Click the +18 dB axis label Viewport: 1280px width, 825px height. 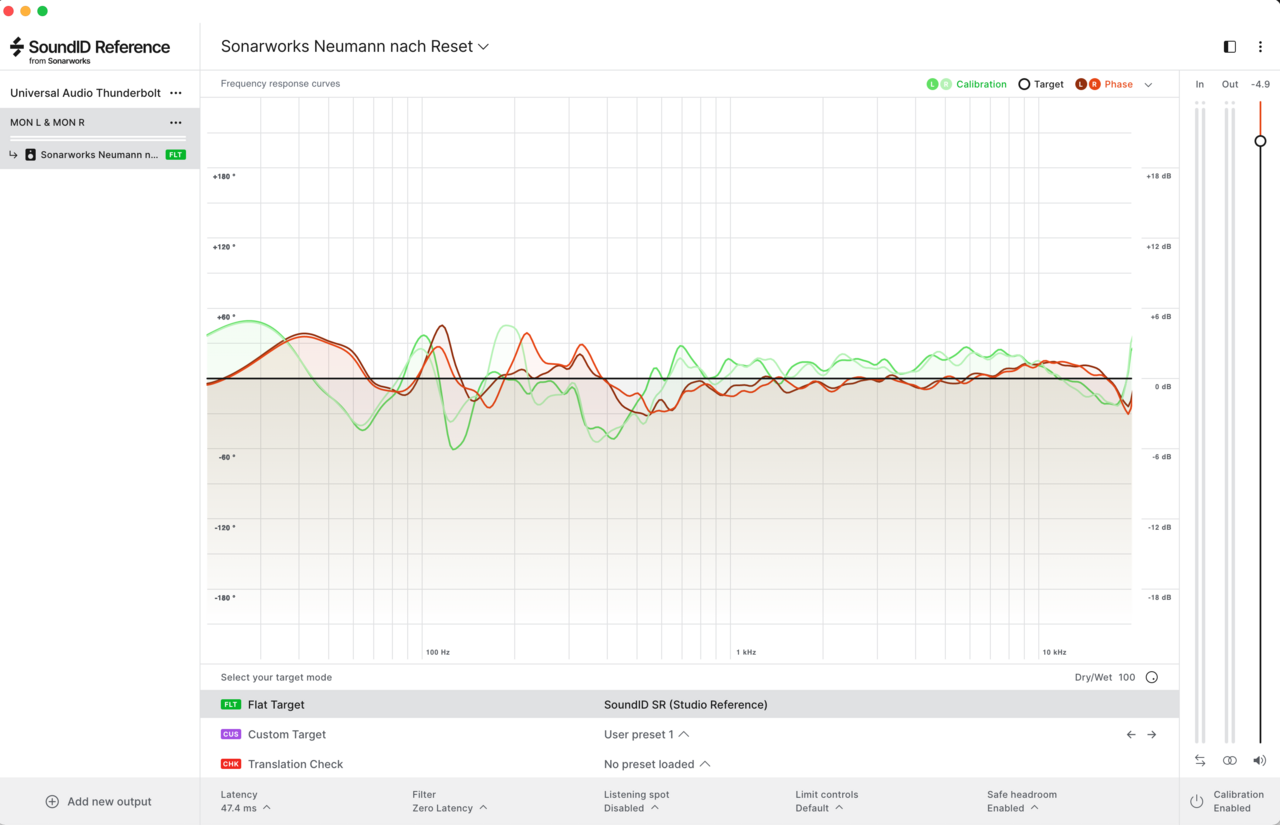(1158, 176)
